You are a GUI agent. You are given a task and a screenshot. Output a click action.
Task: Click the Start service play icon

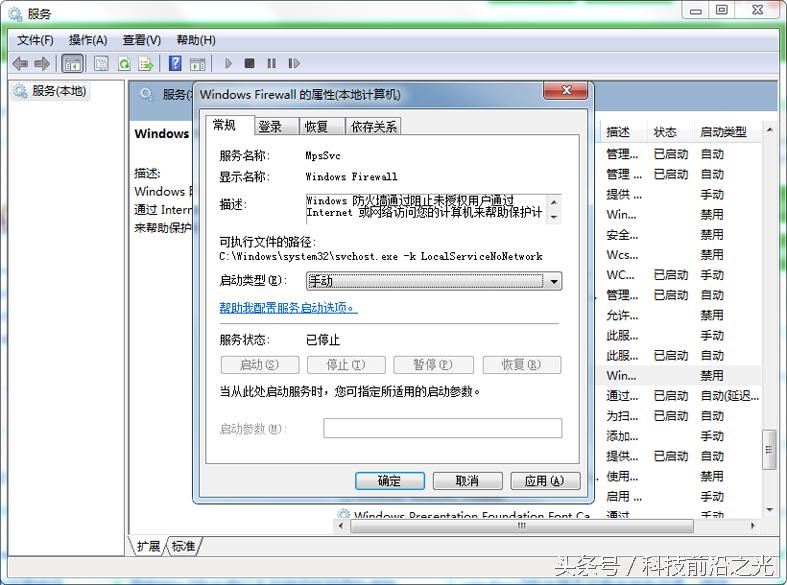click(x=228, y=63)
